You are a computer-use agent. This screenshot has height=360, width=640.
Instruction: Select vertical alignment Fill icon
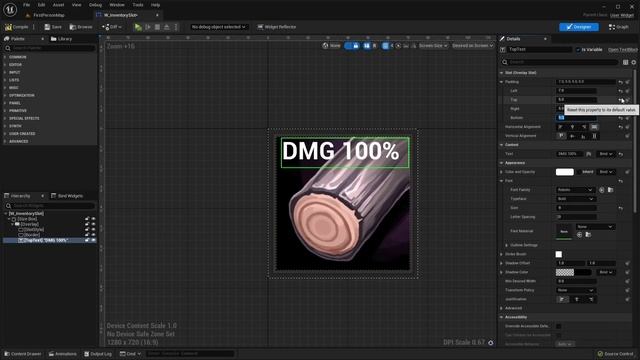[594, 136]
